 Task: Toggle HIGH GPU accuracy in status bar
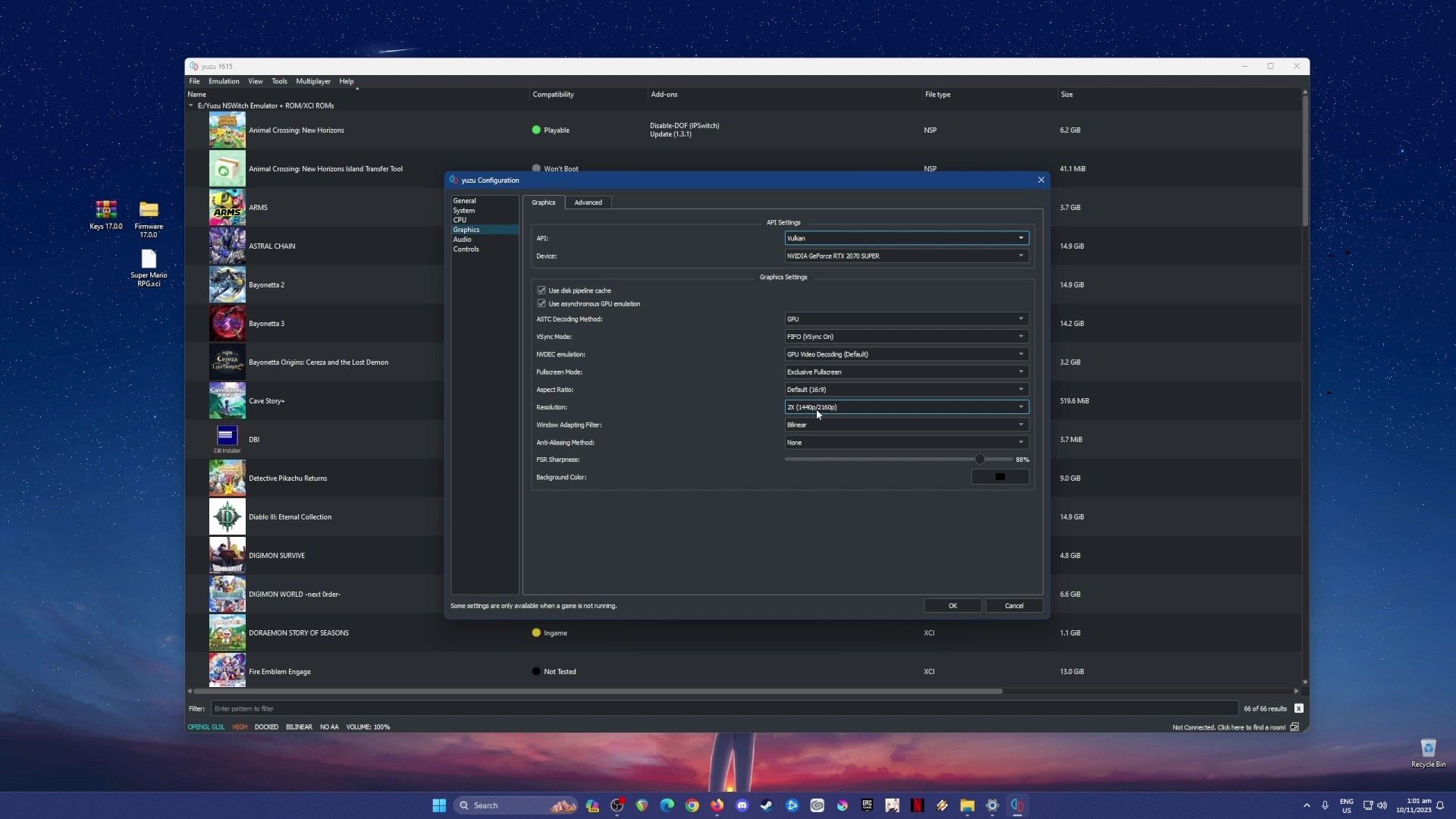point(240,726)
